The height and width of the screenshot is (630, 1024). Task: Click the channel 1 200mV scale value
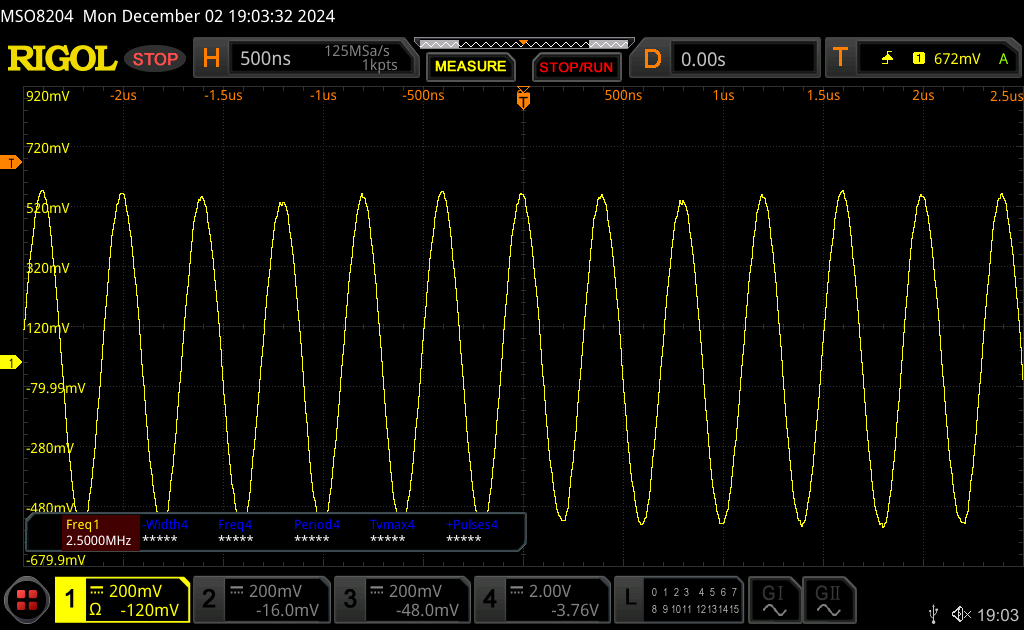click(135, 591)
